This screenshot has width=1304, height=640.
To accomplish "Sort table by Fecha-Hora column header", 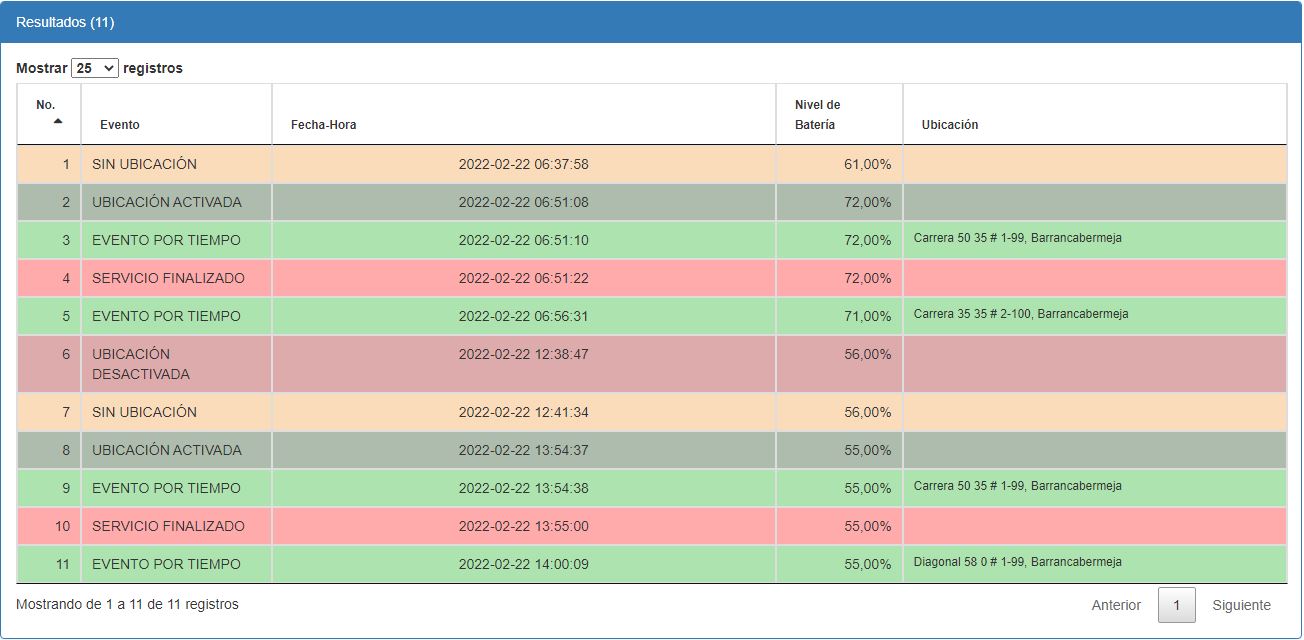I will tap(323, 125).
